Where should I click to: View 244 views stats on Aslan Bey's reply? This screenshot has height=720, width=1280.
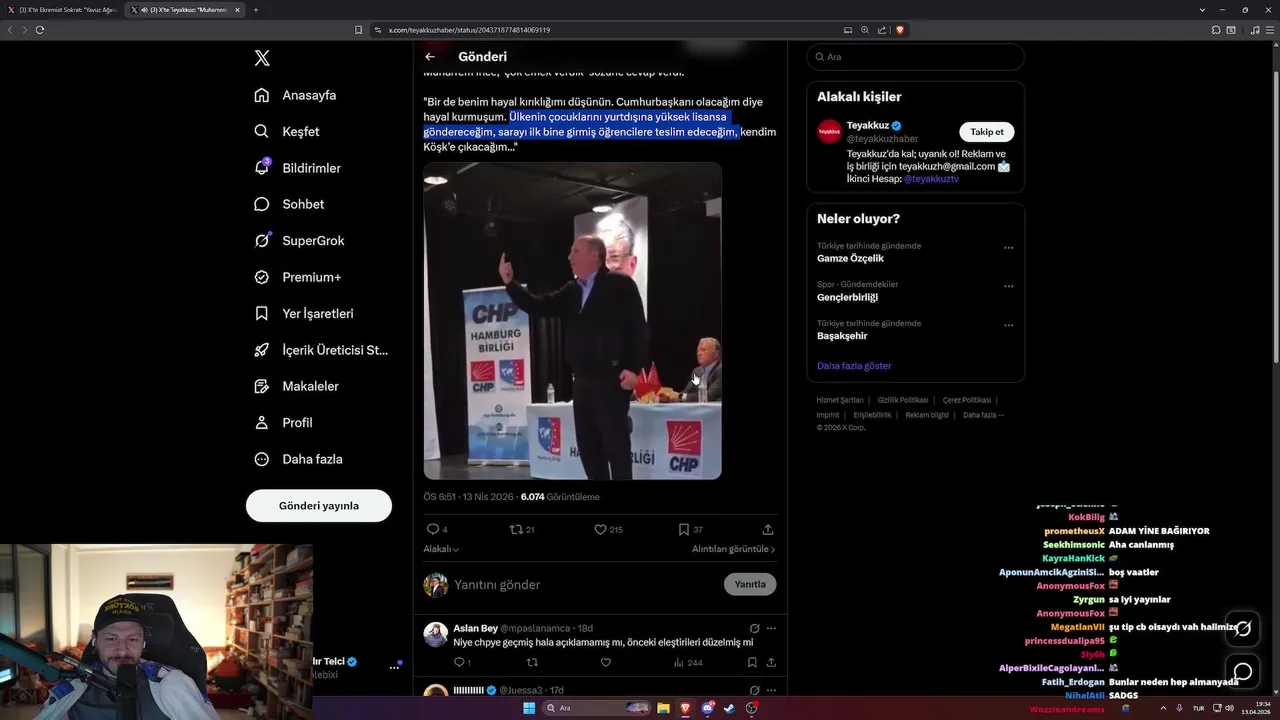point(688,662)
